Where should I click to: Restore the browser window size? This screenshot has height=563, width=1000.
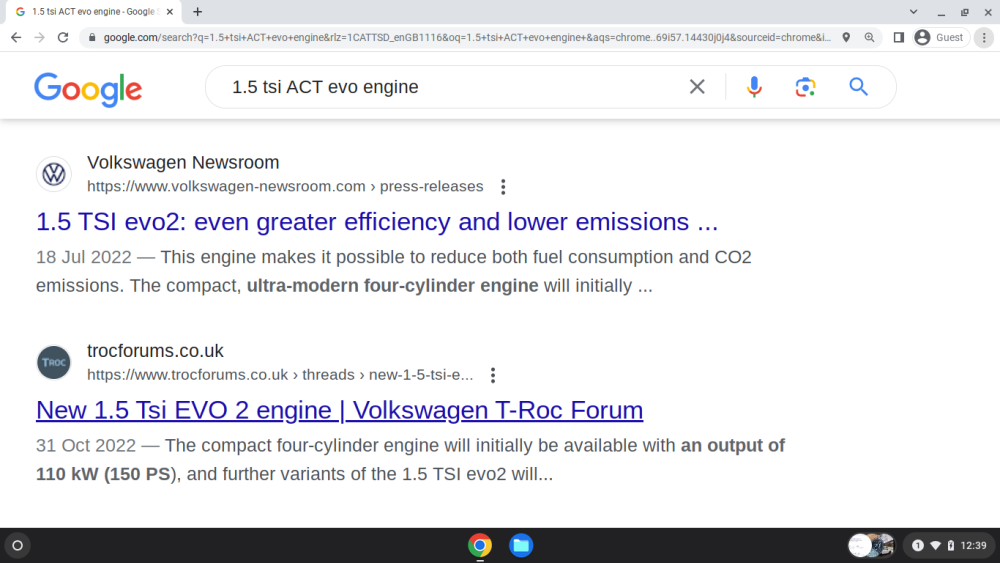[965, 11]
